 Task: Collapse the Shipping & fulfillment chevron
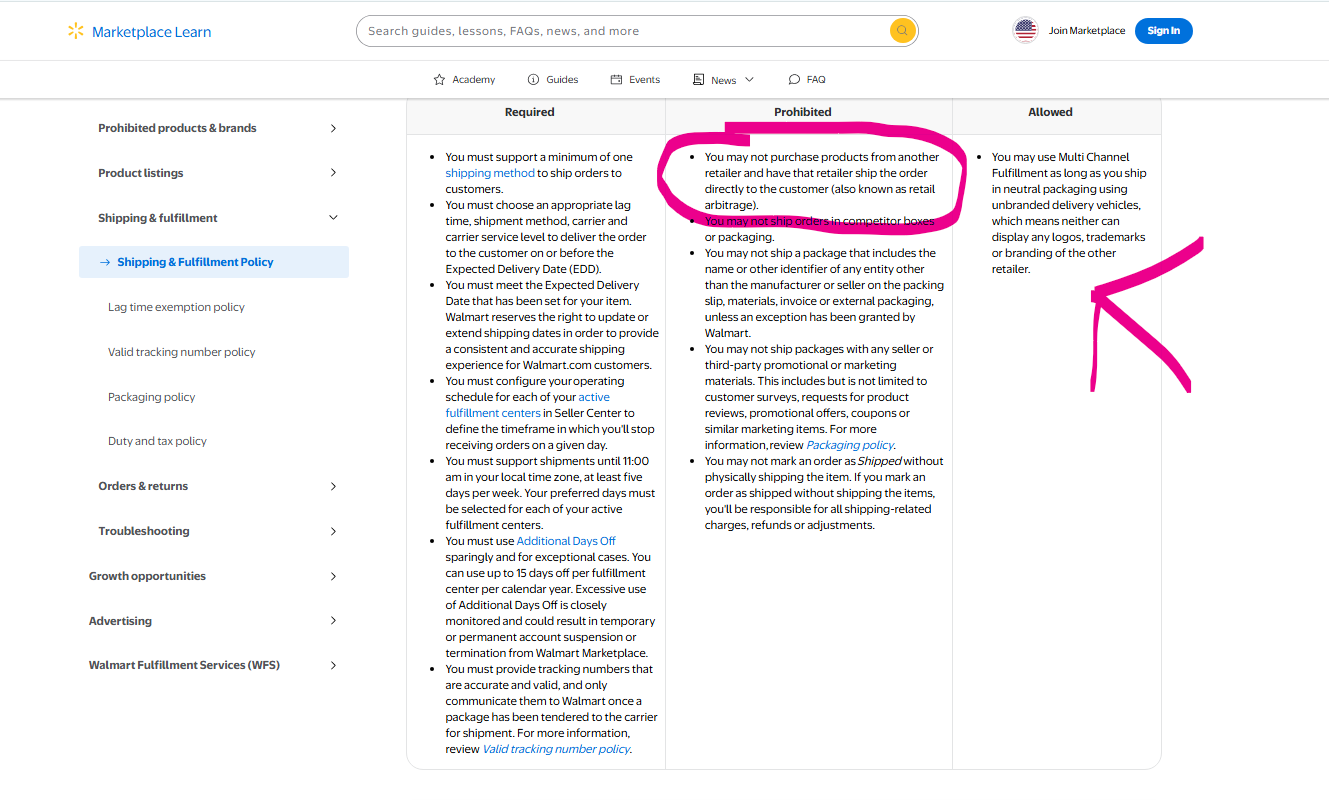(x=333, y=218)
